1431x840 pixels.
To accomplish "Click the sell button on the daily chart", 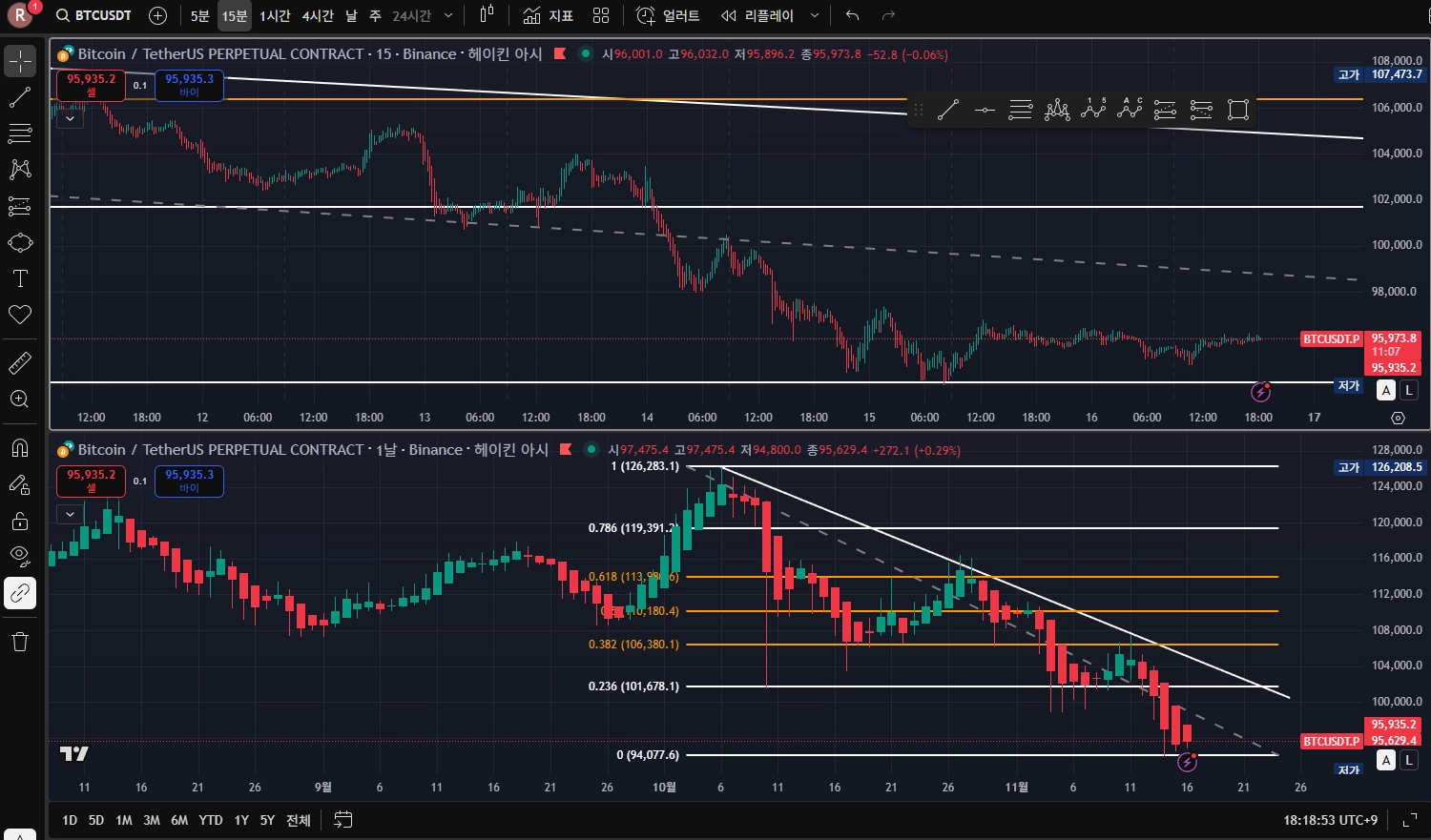I will click(91, 481).
